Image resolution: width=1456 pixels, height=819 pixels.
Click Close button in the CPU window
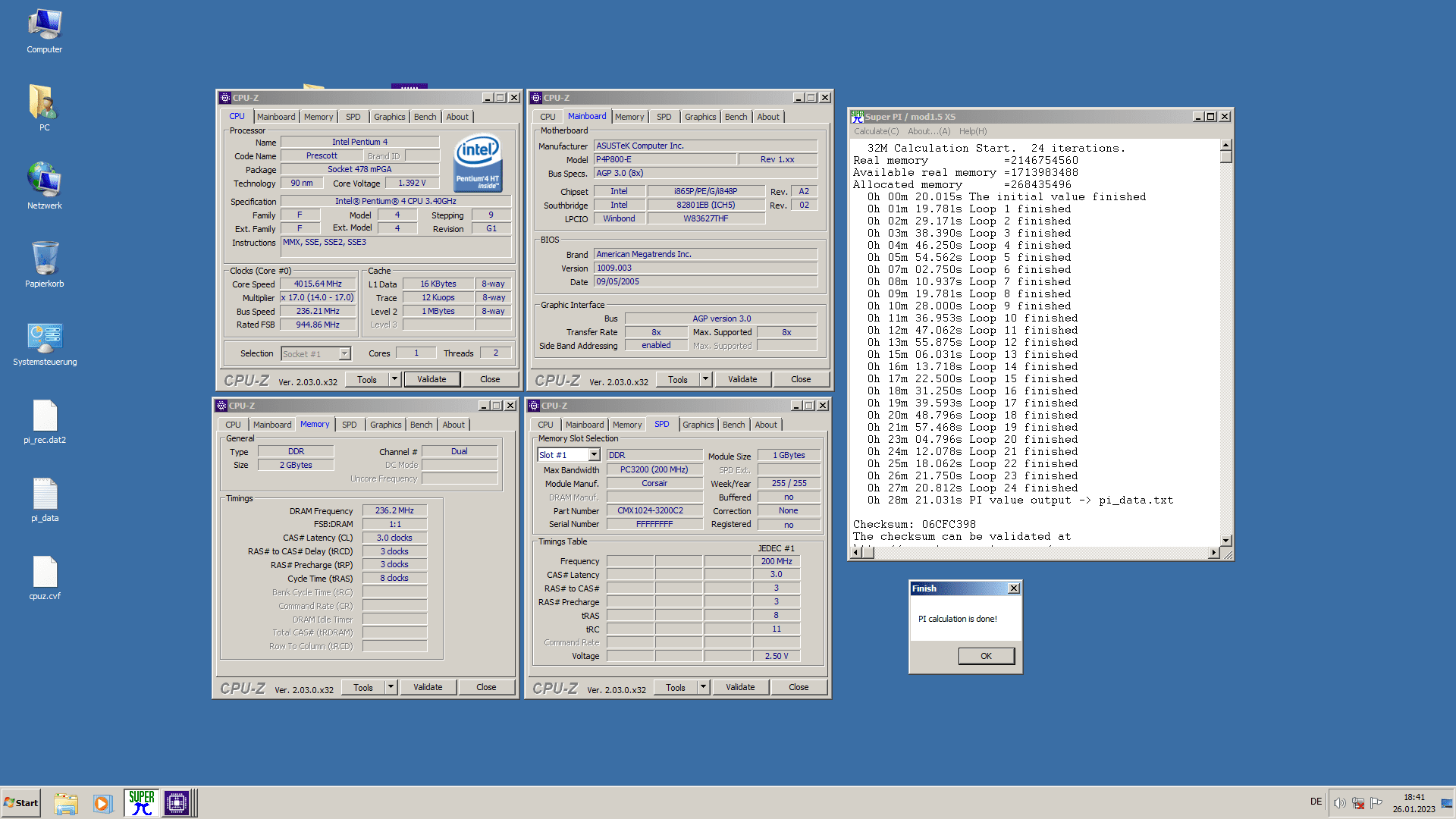click(x=490, y=379)
